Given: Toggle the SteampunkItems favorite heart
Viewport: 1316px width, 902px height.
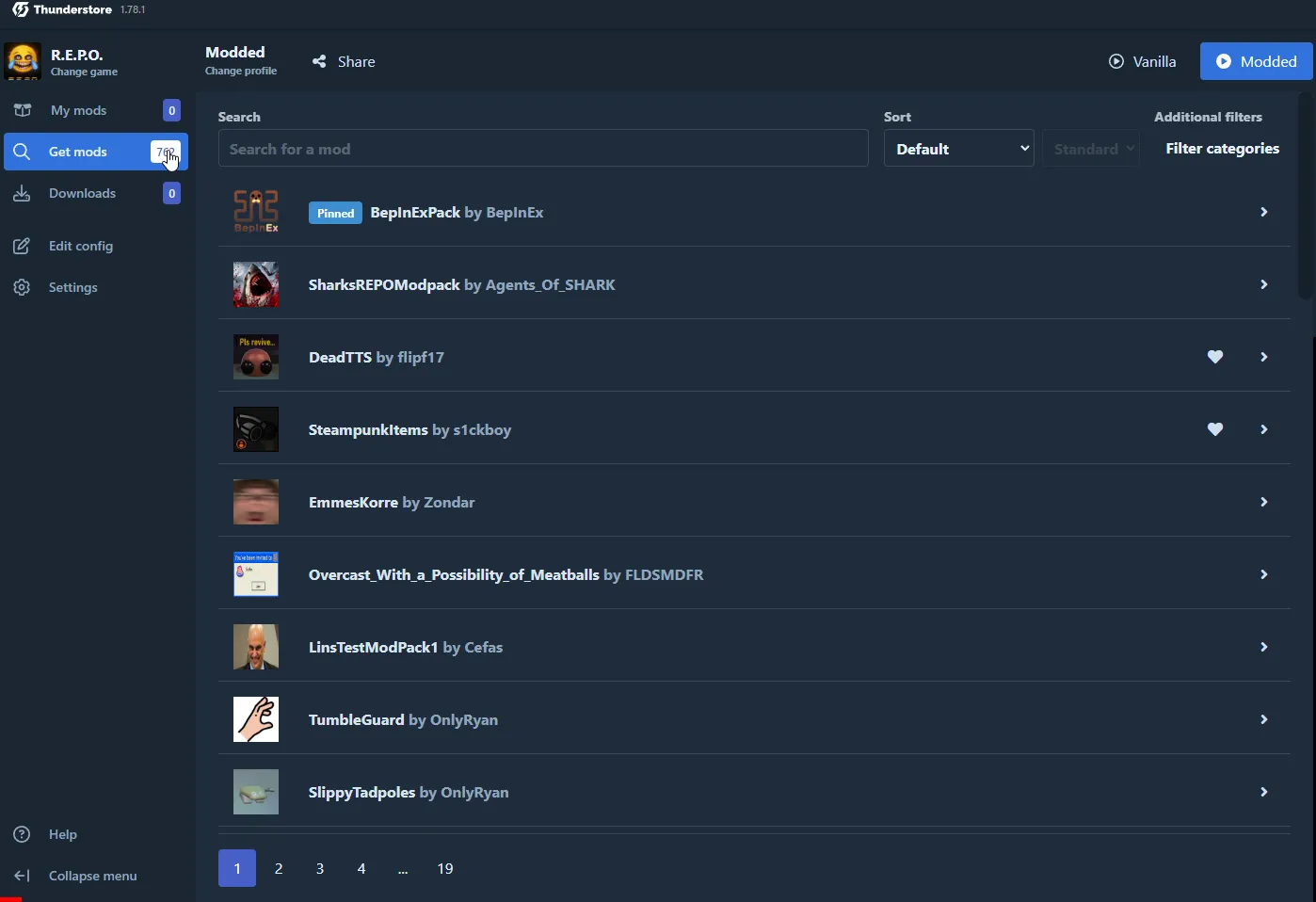Looking at the screenshot, I should click(1215, 429).
